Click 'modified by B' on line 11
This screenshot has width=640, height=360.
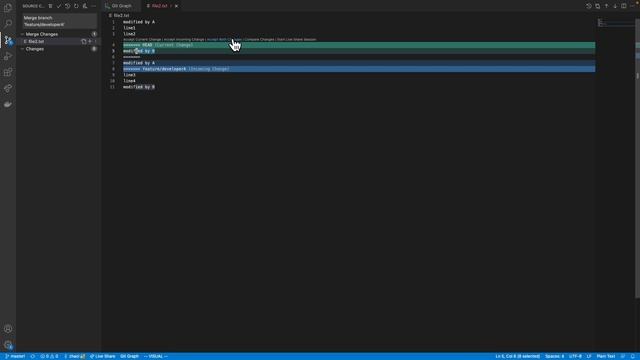(139, 87)
